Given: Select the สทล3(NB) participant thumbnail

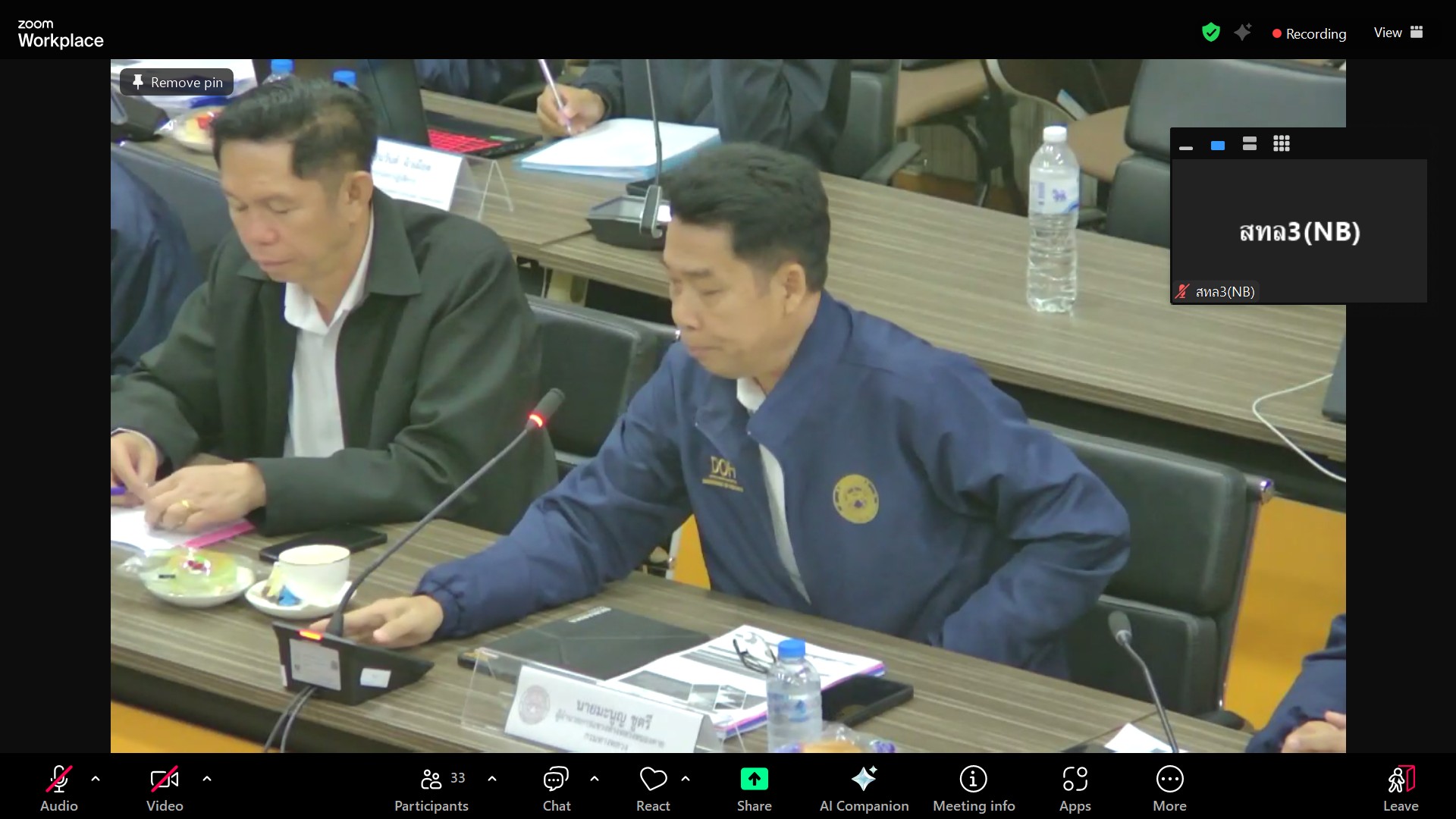Looking at the screenshot, I should pyautogui.click(x=1298, y=231).
